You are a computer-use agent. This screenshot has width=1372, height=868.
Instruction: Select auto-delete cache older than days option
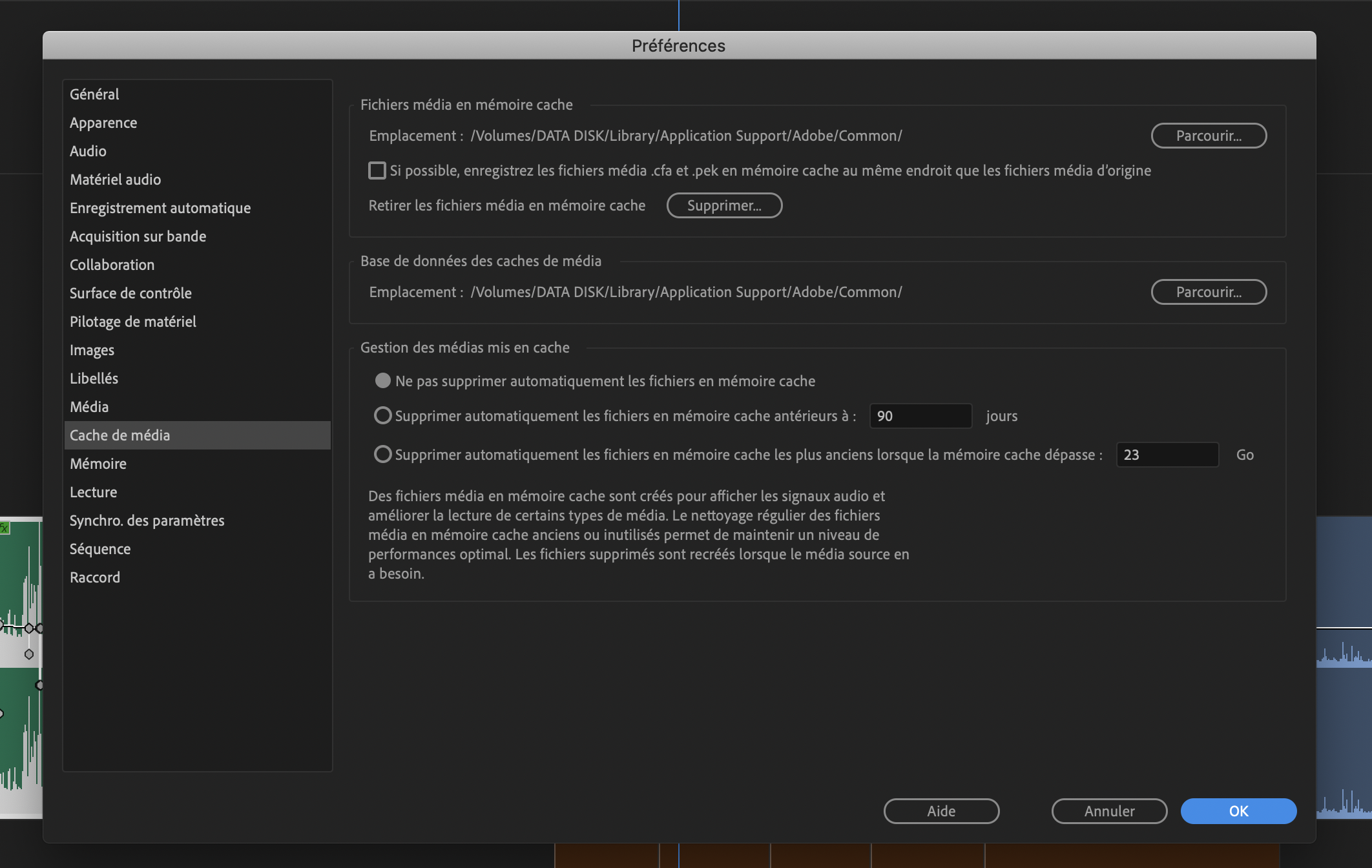[x=383, y=416]
